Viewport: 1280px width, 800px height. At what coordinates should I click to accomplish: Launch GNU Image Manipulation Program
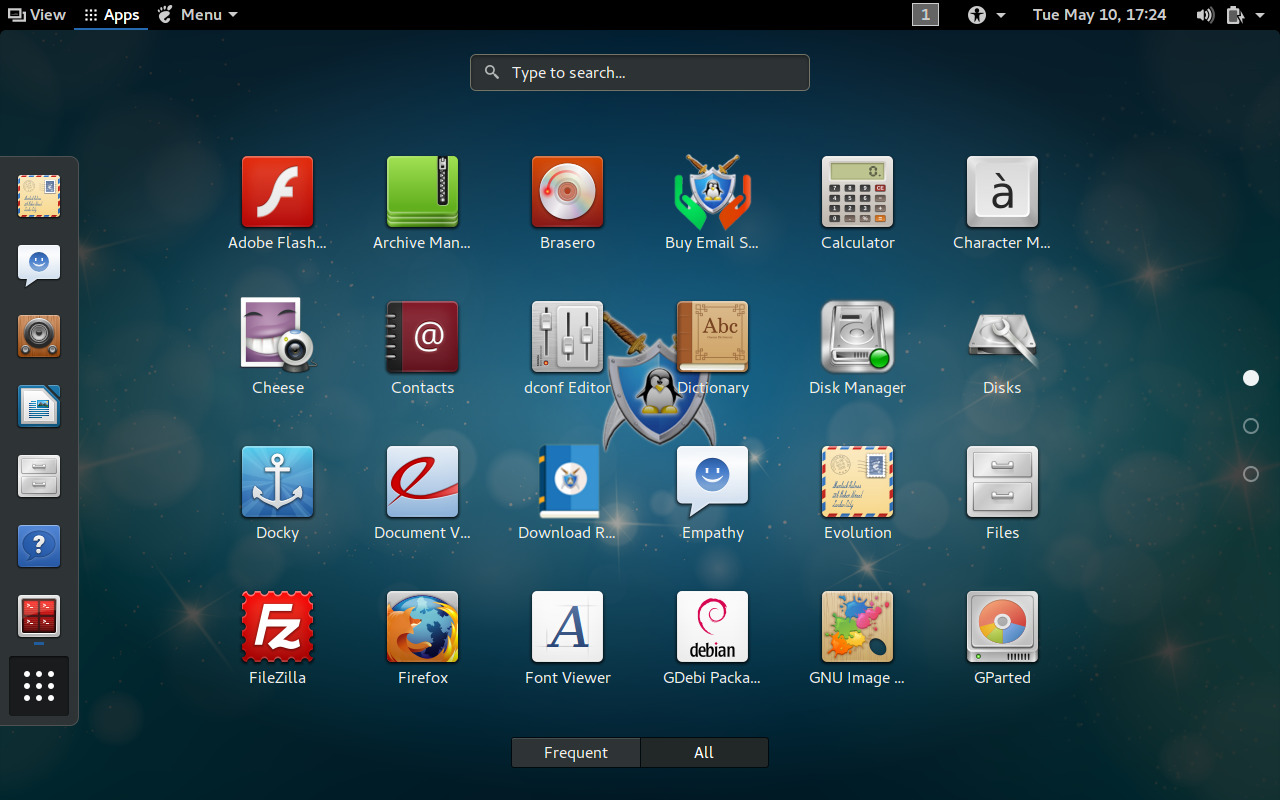pos(857,627)
